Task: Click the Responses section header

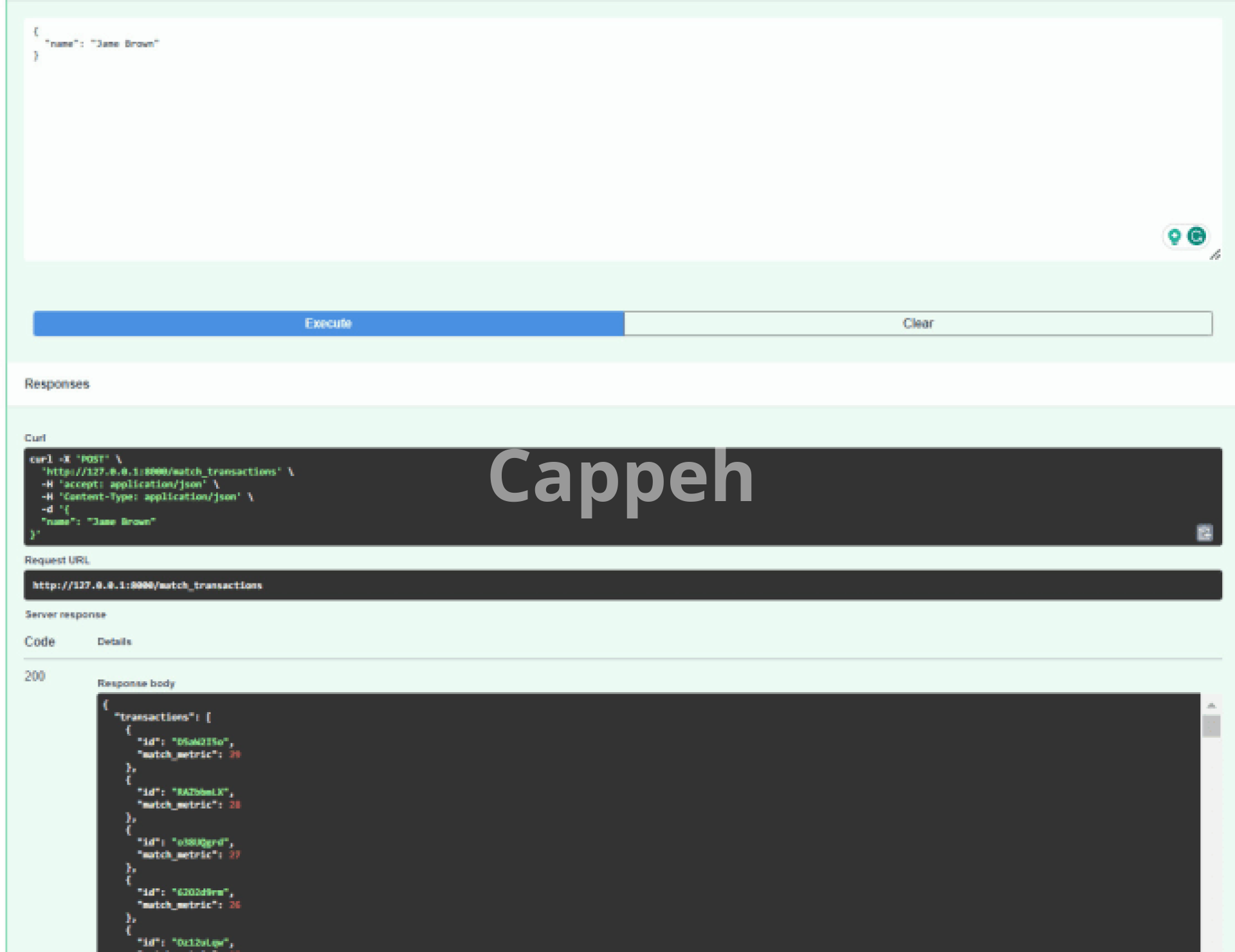Action: tap(57, 384)
